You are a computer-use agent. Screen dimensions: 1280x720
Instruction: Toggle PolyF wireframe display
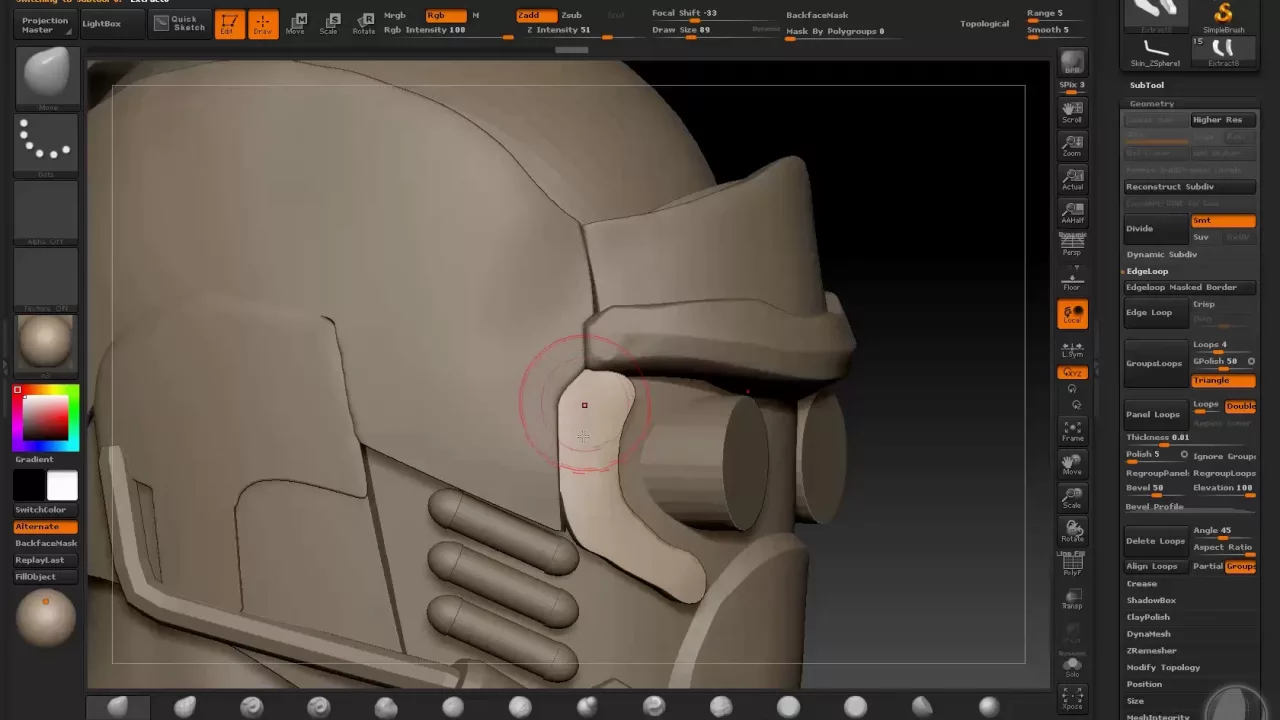pyautogui.click(x=1072, y=565)
